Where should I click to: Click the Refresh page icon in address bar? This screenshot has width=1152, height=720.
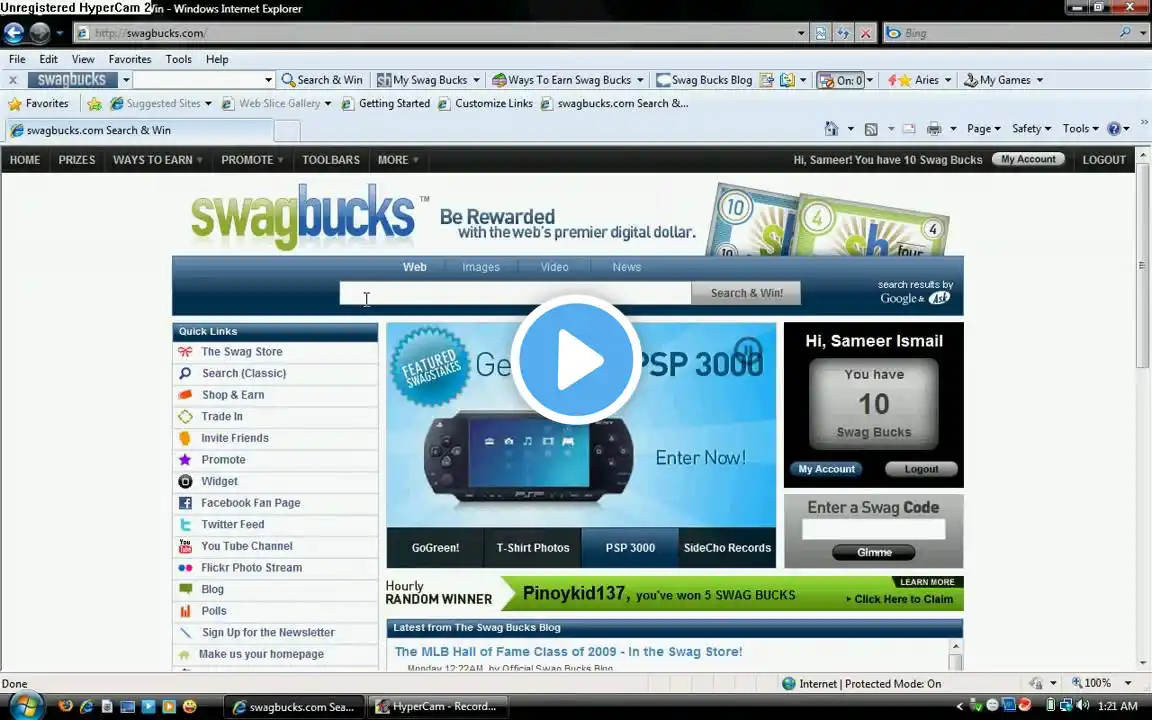pos(843,33)
